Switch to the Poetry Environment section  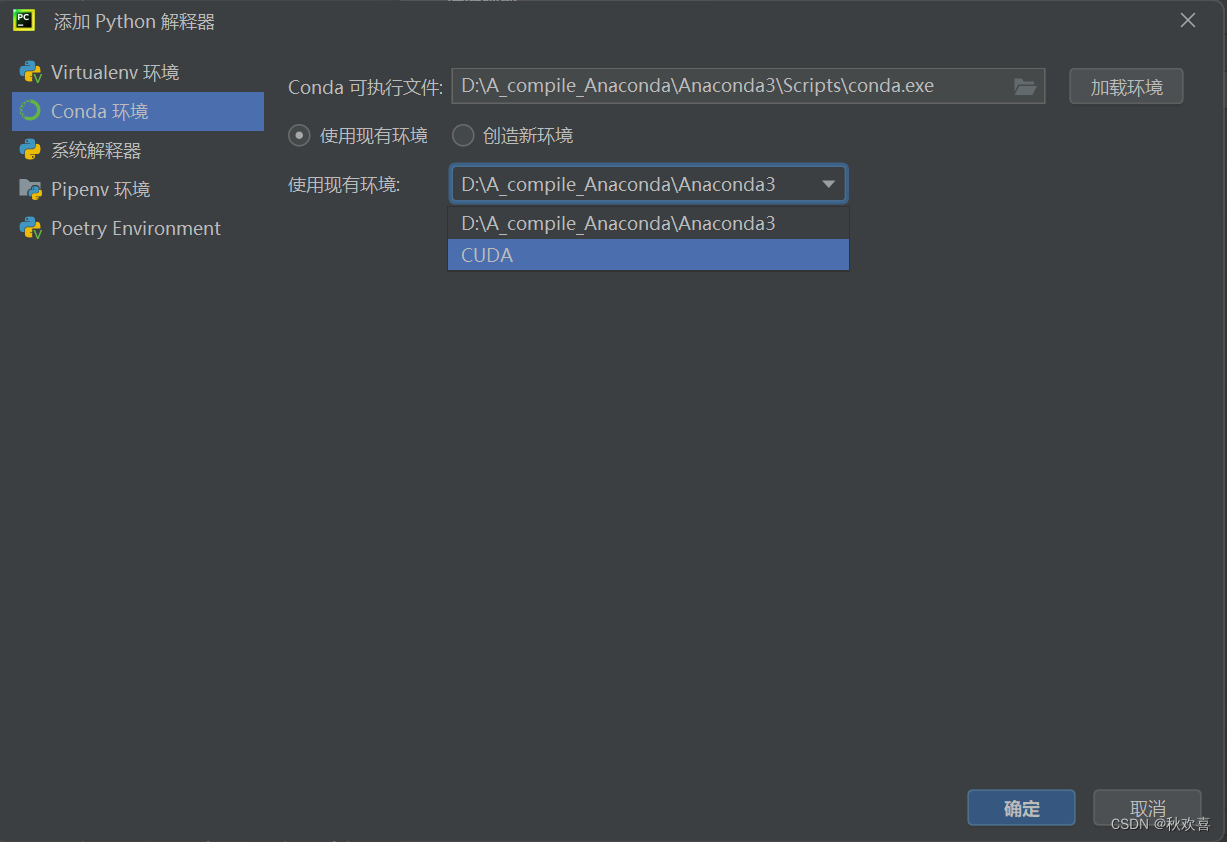(135, 227)
